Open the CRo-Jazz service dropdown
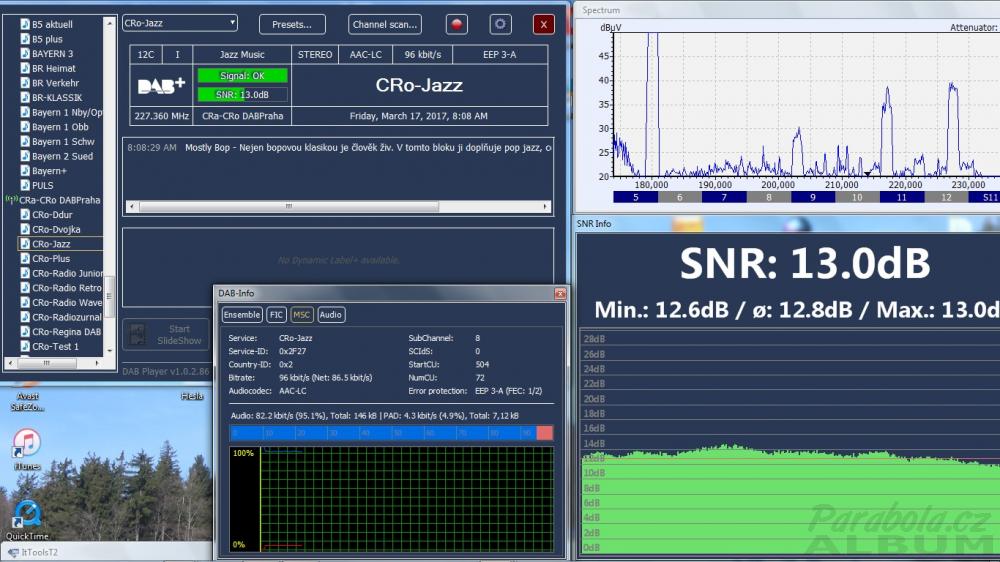The width and height of the screenshot is (1000, 562). coord(180,23)
